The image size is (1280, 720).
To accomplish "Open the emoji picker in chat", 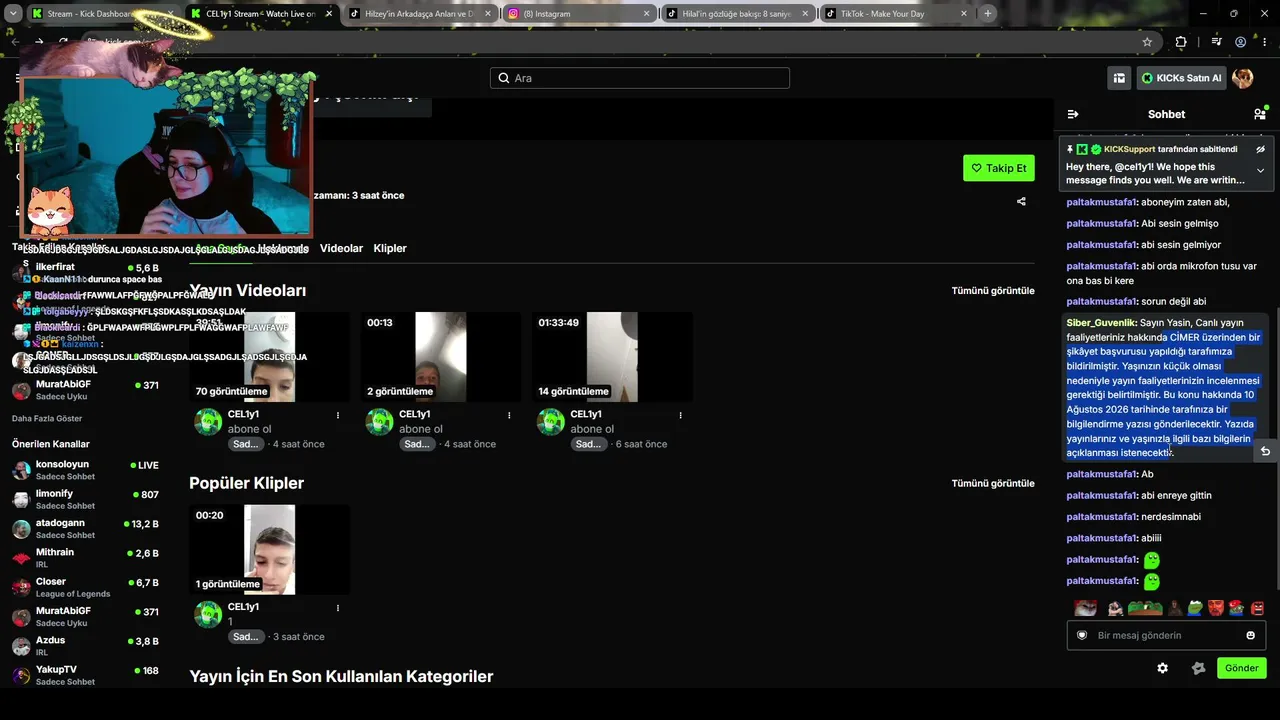I will [x=1250, y=635].
